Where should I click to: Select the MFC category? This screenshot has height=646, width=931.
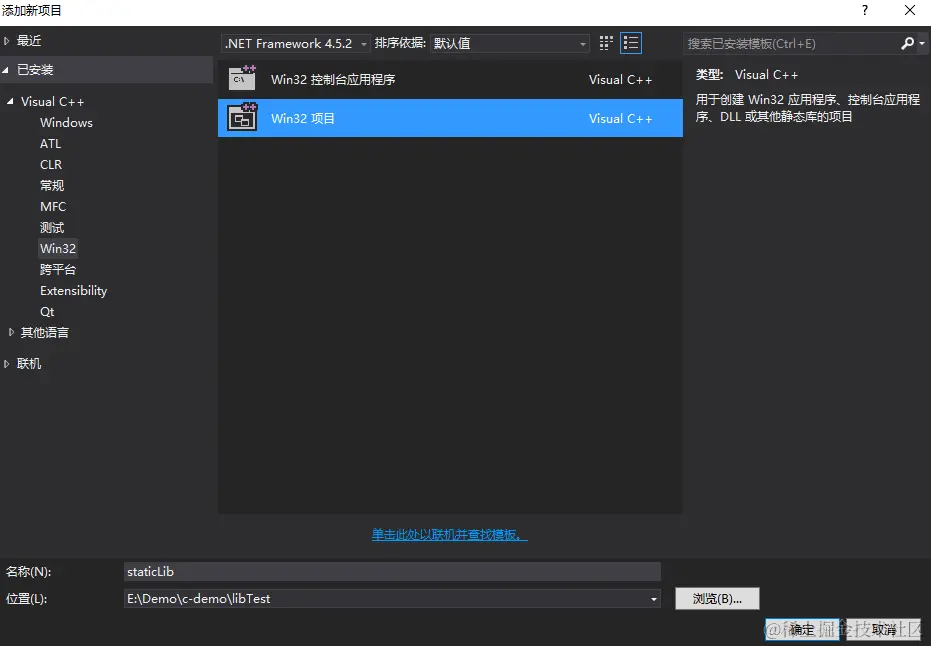(x=53, y=207)
